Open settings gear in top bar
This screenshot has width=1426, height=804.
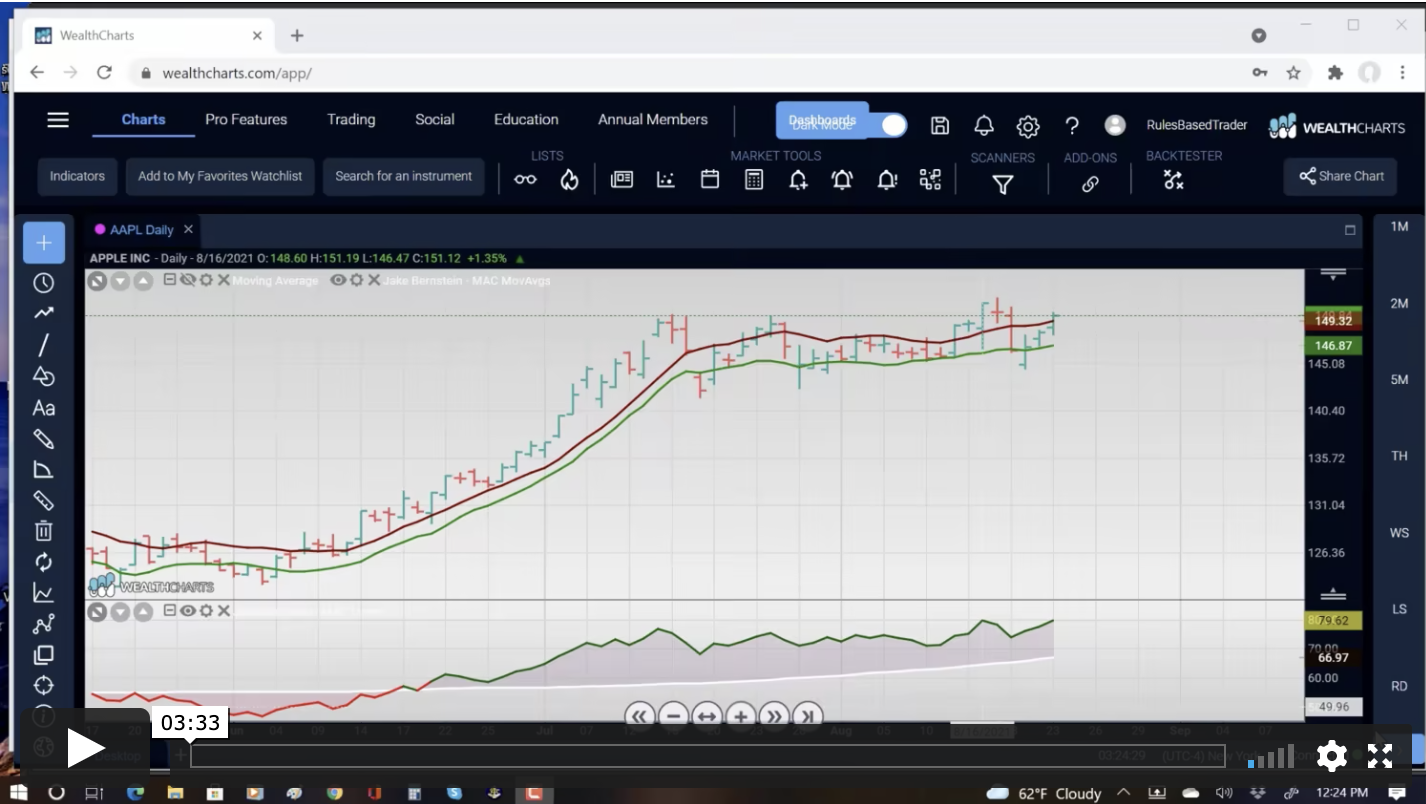[1028, 126]
